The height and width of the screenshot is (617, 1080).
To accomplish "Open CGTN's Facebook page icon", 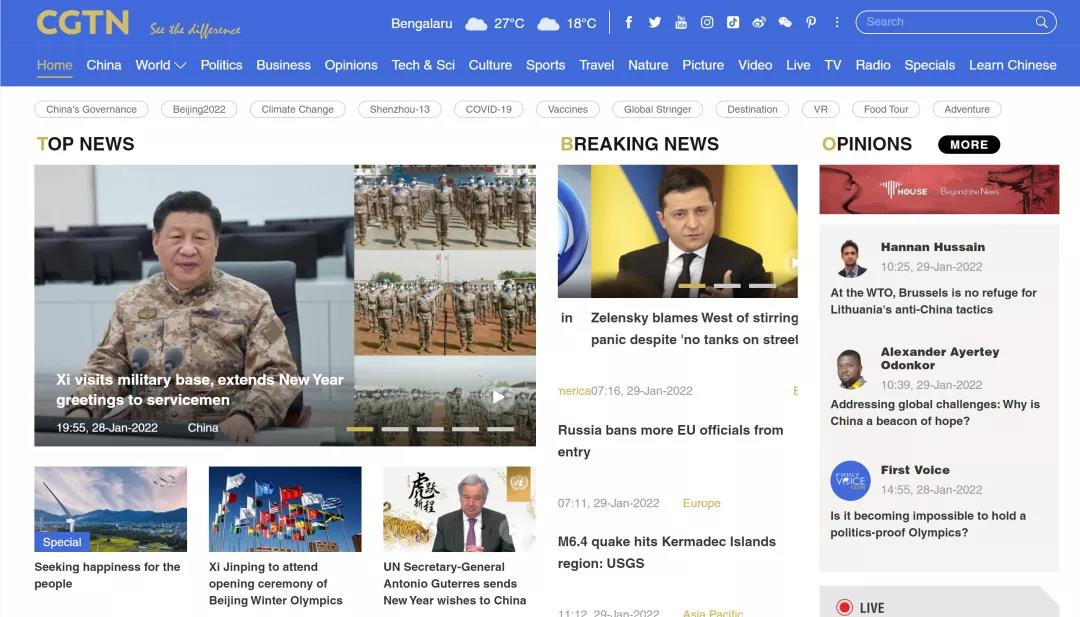I will coord(628,22).
